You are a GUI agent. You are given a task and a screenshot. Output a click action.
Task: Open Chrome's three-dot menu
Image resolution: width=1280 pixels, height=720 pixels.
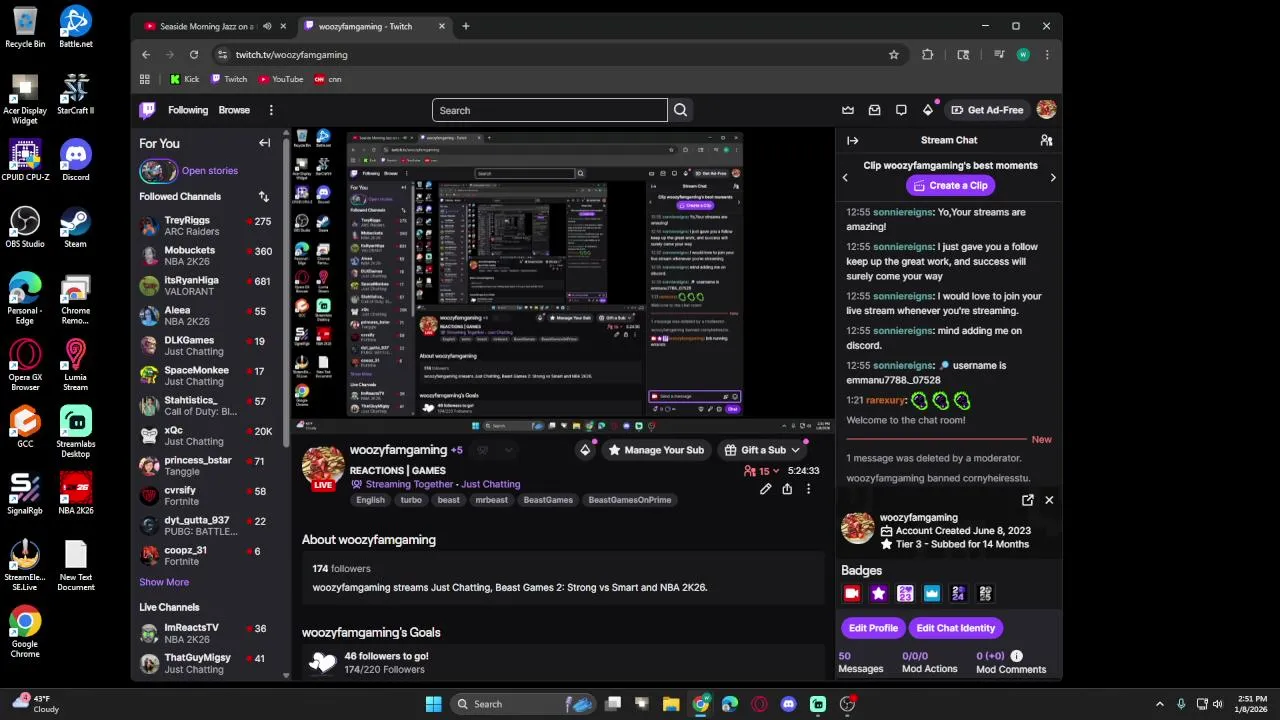click(x=1047, y=55)
